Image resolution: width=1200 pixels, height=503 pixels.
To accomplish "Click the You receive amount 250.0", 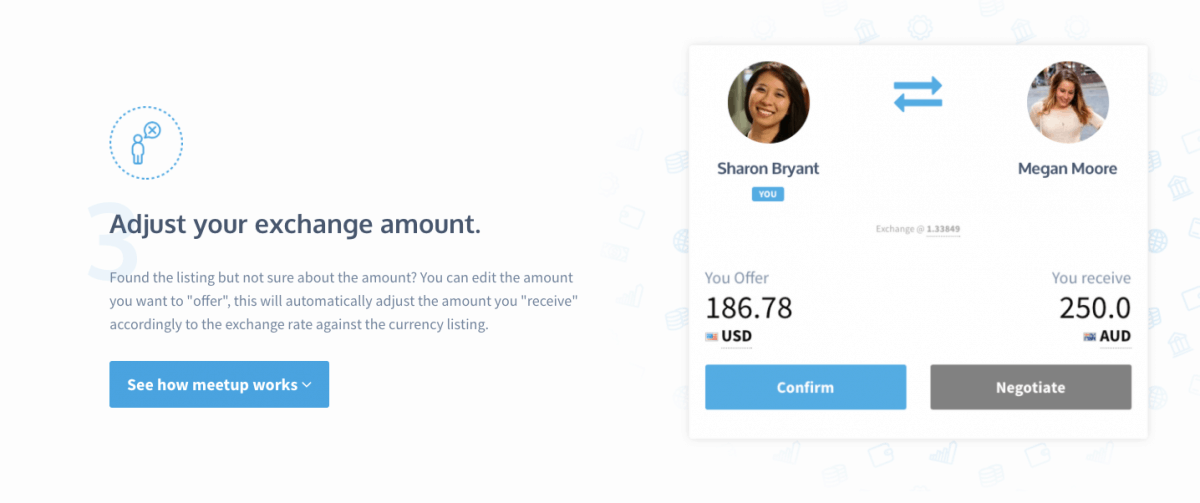I will point(1094,308).
